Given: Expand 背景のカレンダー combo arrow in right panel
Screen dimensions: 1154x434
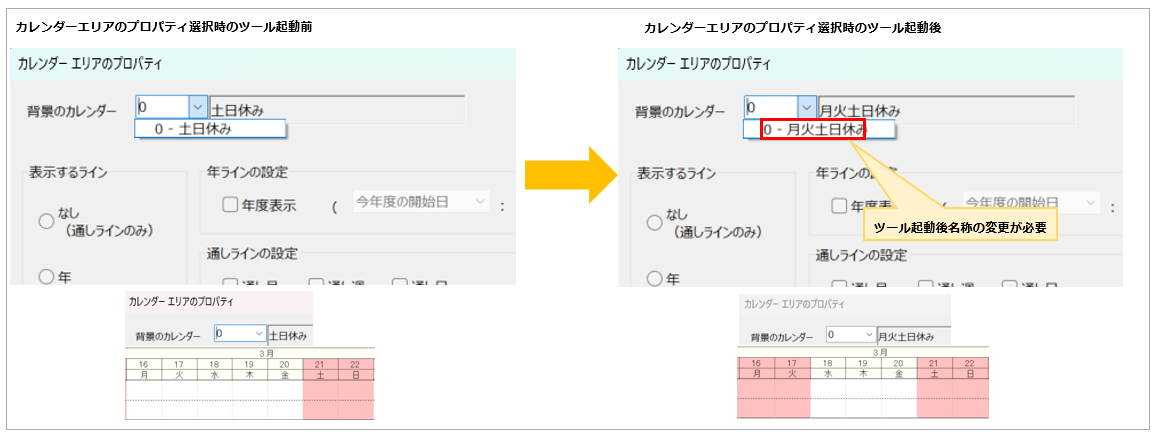Looking at the screenshot, I should pyautogui.click(x=806, y=108).
